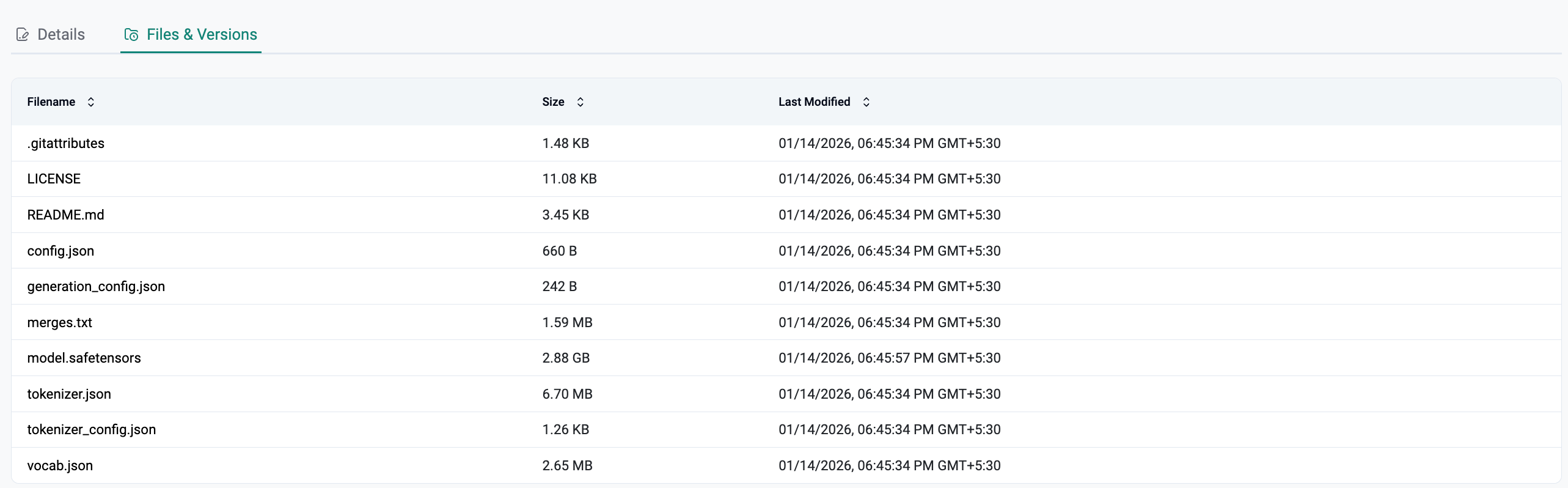1568x488 pixels.
Task: Open the merges.txt file
Action: point(60,323)
